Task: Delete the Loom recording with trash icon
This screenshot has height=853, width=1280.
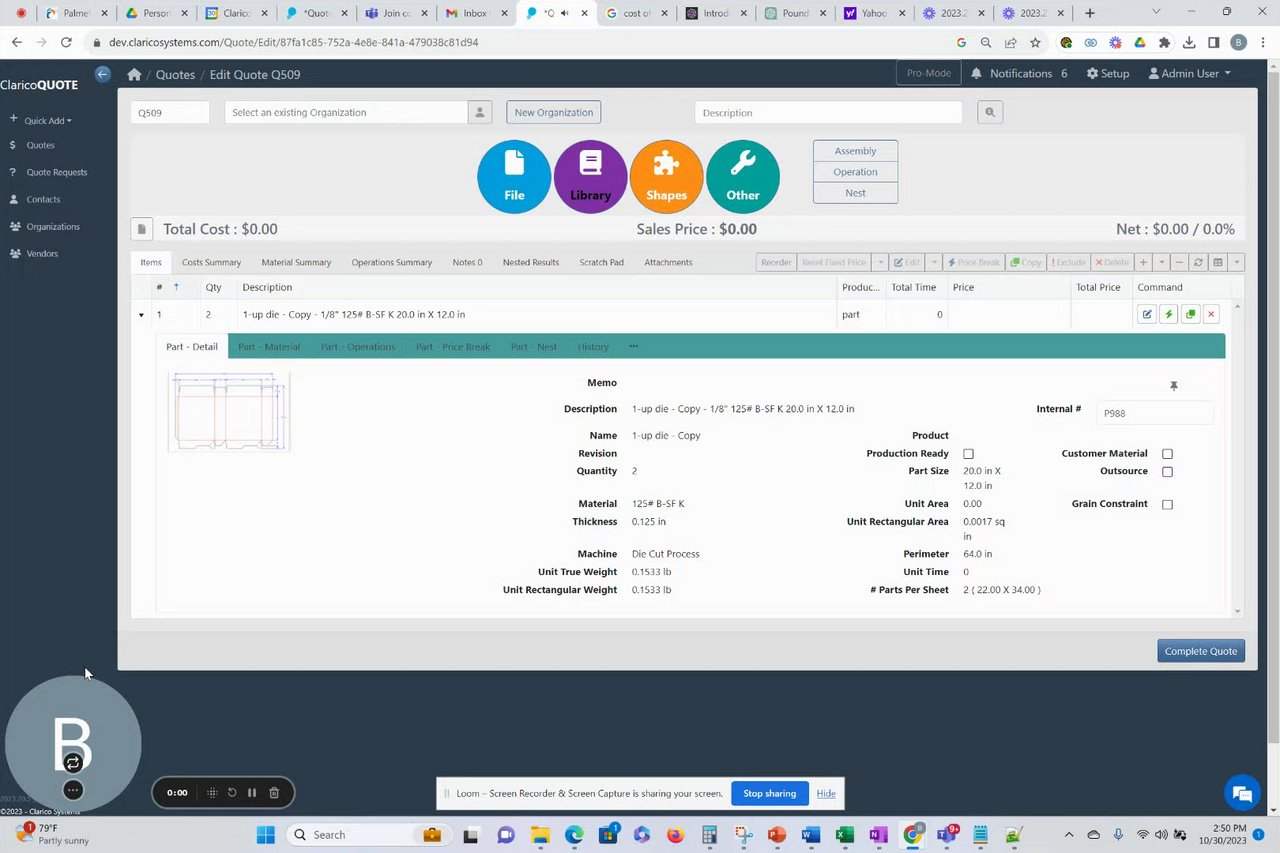Action: [x=274, y=793]
